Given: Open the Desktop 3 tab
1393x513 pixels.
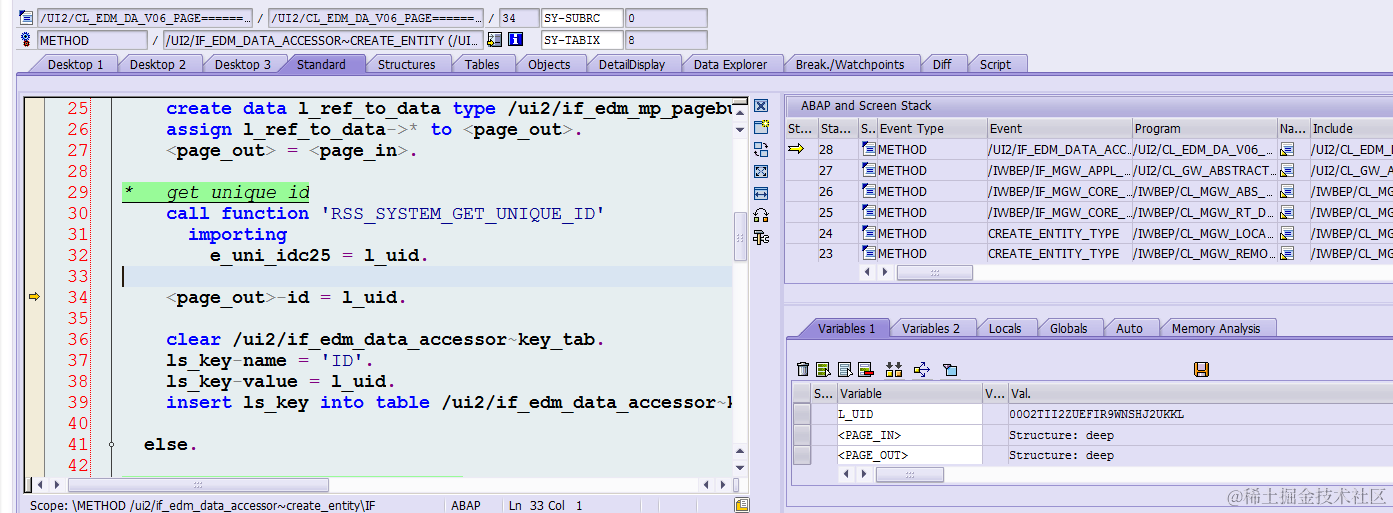Looking at the screenshot, I should tap(243, 64).
